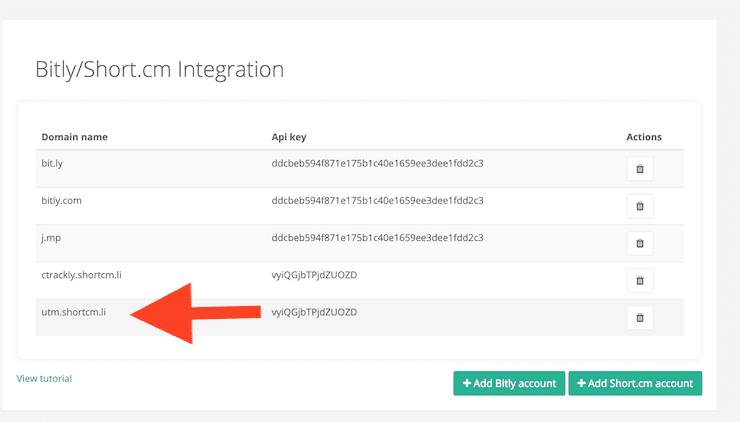This screenshot has height=422, width=740.
Task: Click the API key in j.mp row
Action: coord(377,238)
